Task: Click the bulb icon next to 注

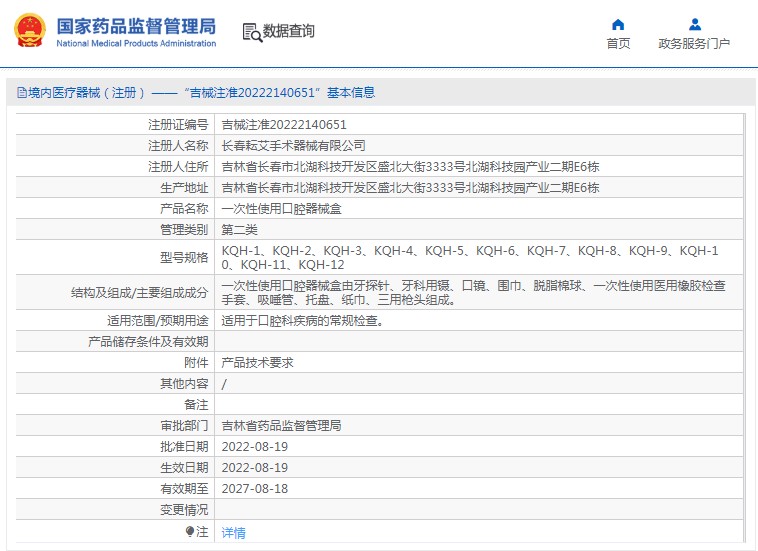Action: (x=190, y=532)
